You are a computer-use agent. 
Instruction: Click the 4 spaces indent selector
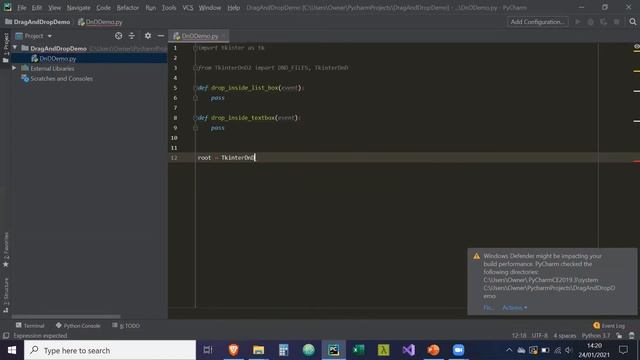[564, 336]
